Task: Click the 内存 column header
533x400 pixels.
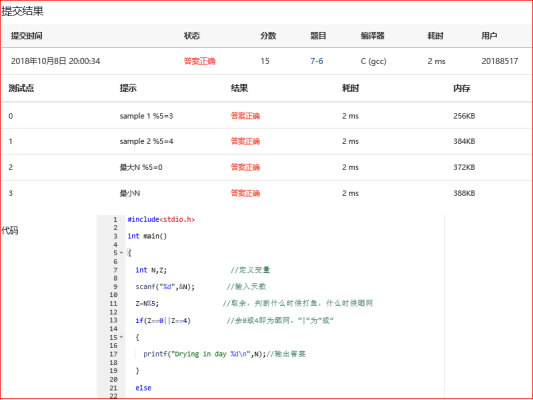Action: [x=462, y=88]
